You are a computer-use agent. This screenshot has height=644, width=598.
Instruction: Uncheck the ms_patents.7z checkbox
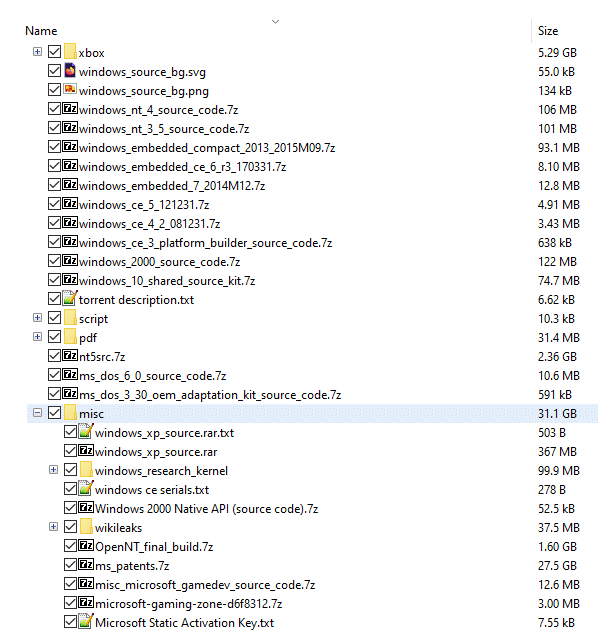[x=70, y=565]
